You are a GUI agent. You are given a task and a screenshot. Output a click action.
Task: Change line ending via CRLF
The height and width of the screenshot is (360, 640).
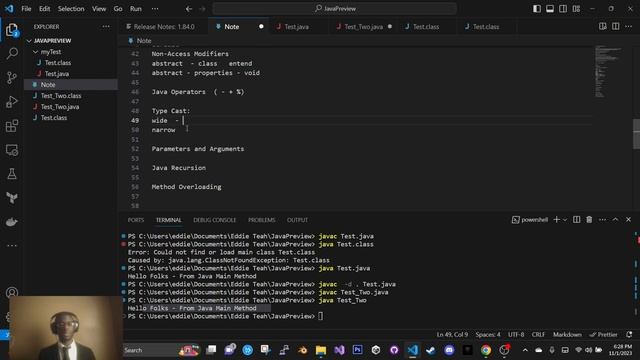[538, 334]
